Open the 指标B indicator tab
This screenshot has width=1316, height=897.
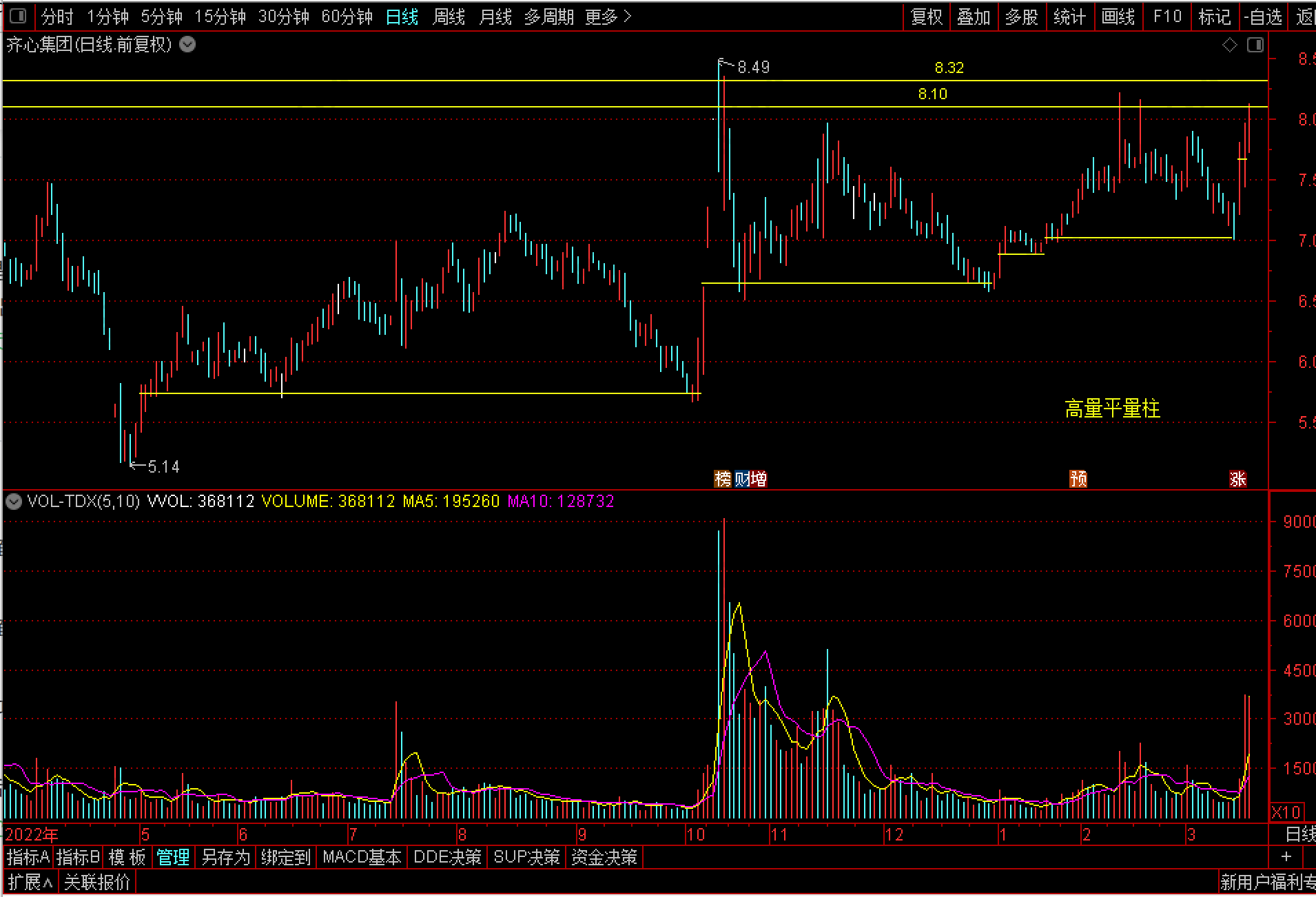[79, 858]
